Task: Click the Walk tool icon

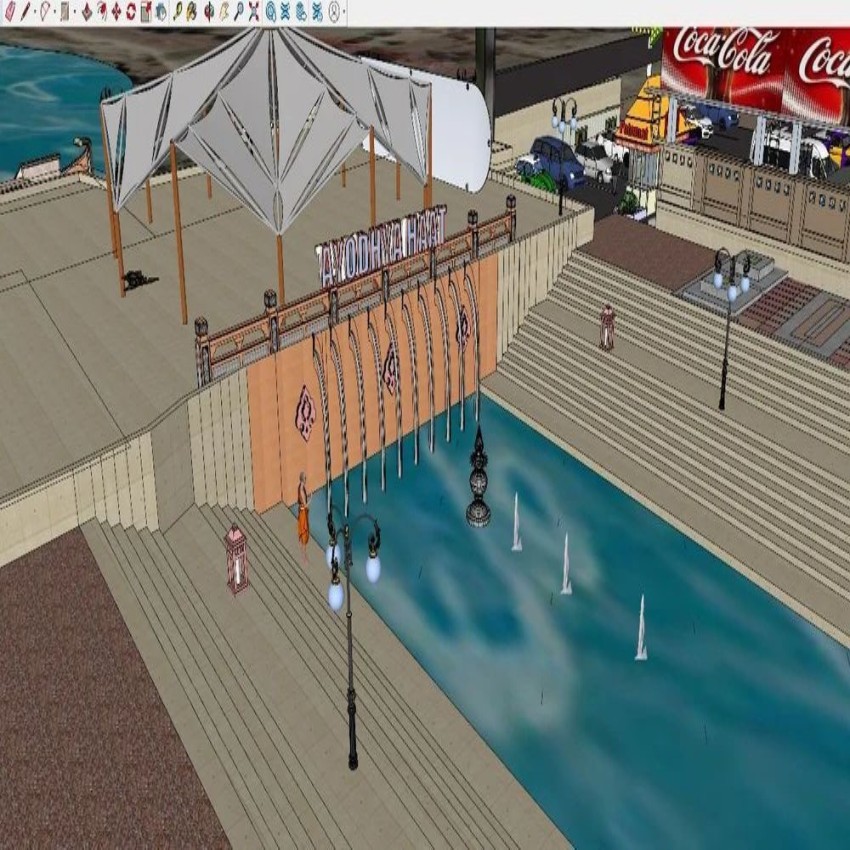Action: (301, 10)
